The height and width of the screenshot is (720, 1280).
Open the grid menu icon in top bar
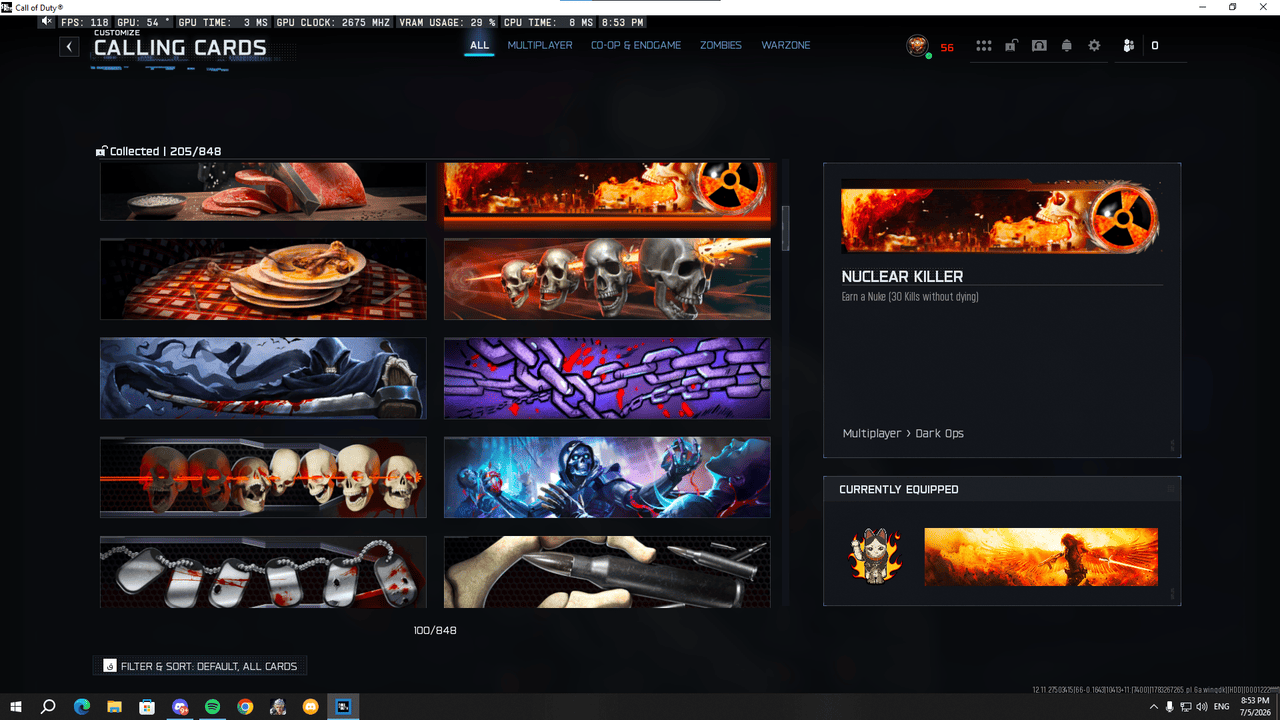[x=984, y=46]
